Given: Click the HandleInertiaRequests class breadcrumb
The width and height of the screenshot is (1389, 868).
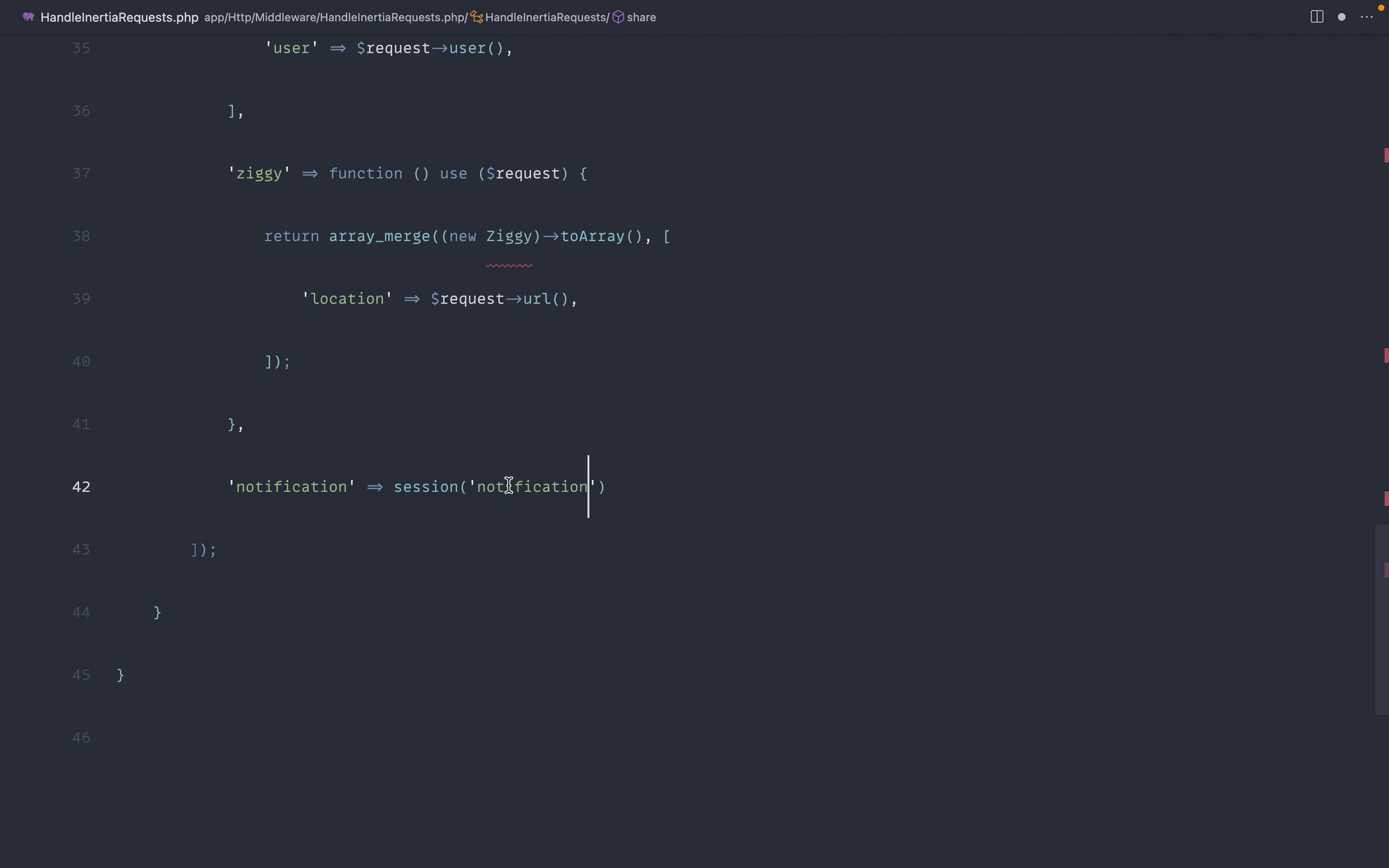Looking at the screenshot, I should [546, 17].
